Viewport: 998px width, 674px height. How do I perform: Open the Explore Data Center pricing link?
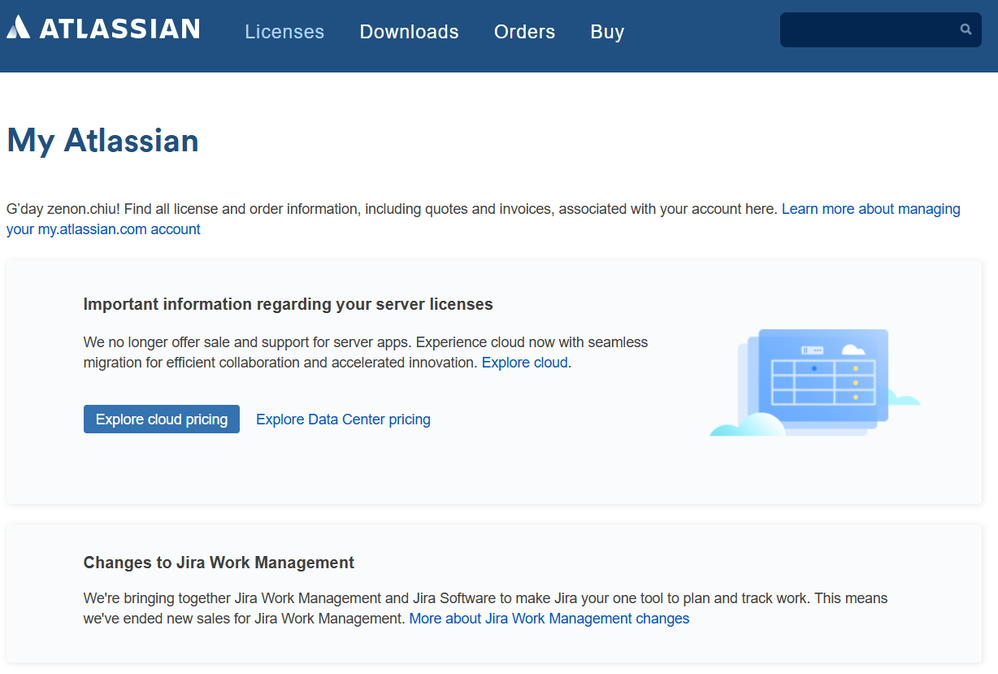(343, 419)
